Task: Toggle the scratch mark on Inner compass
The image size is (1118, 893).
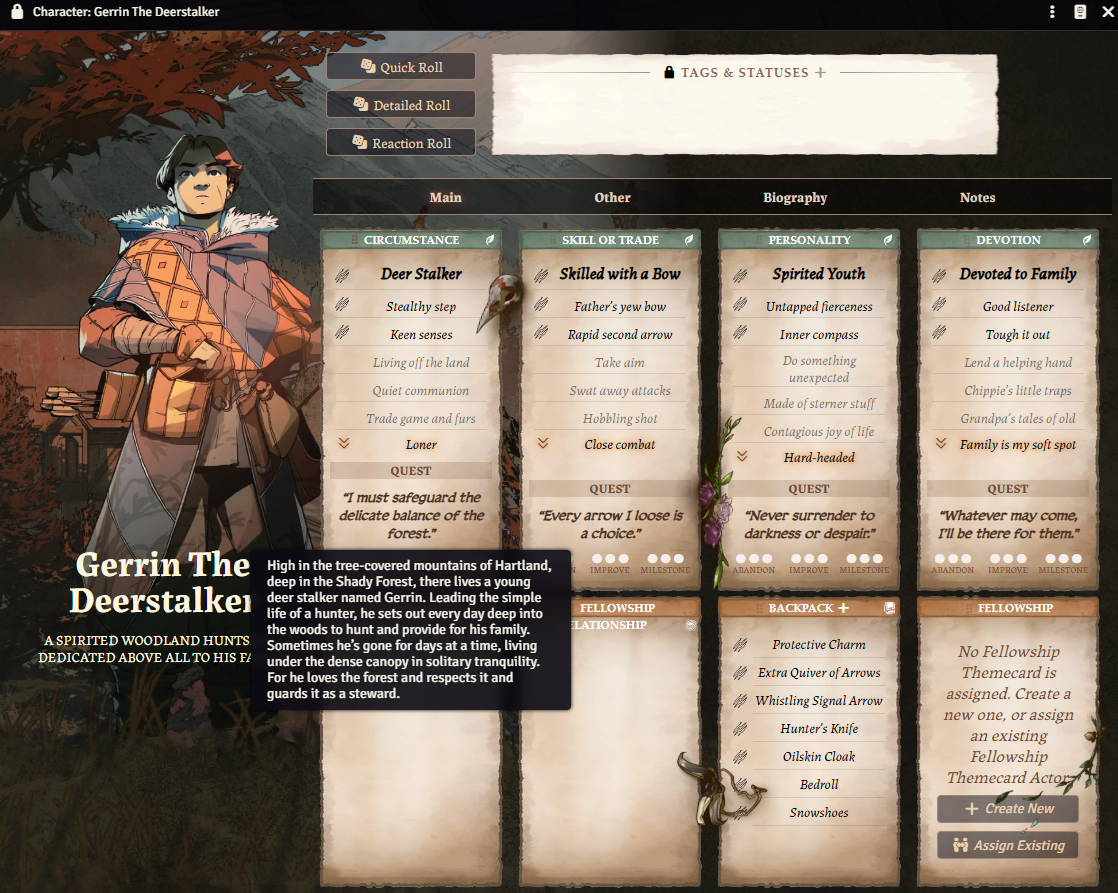Action: click(x=740, y=332)
